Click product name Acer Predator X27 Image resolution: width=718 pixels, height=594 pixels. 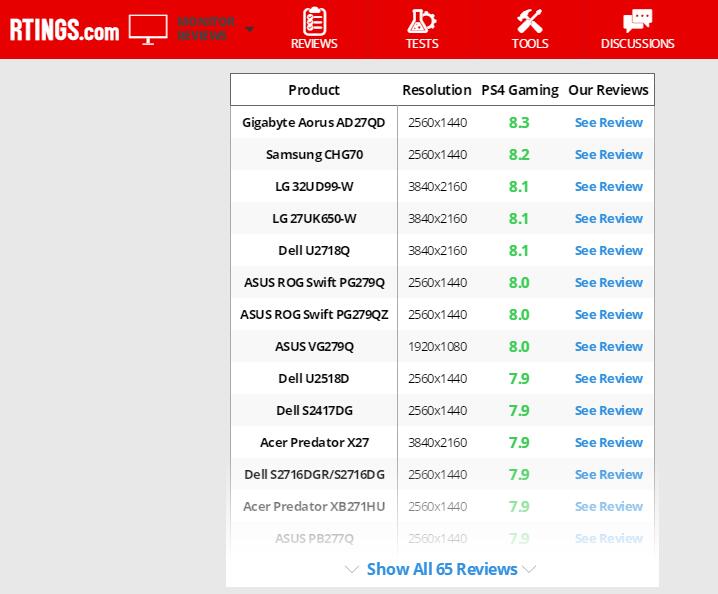pyautogui.click(x=314, y=442)
